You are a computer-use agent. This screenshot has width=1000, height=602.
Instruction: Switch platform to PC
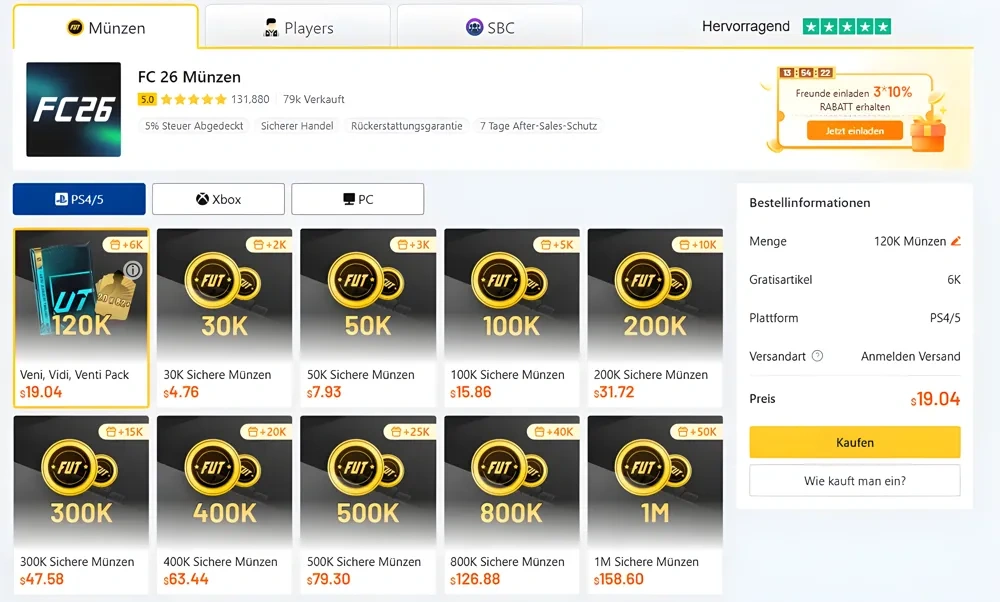coord(357,199)
